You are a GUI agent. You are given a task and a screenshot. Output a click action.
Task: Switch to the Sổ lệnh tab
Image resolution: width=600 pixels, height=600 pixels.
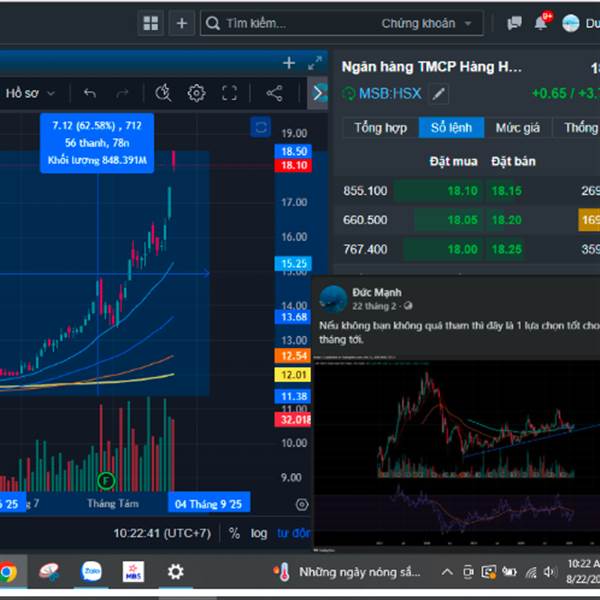click(x=452, y=127)
